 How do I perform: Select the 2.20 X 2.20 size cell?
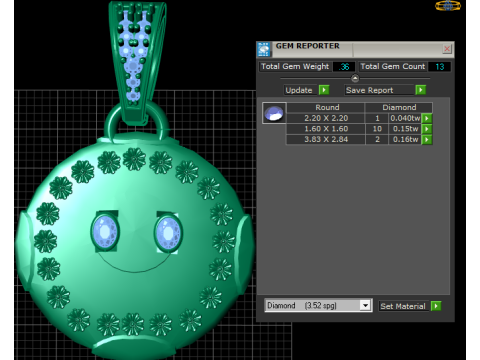click(326, 118)
